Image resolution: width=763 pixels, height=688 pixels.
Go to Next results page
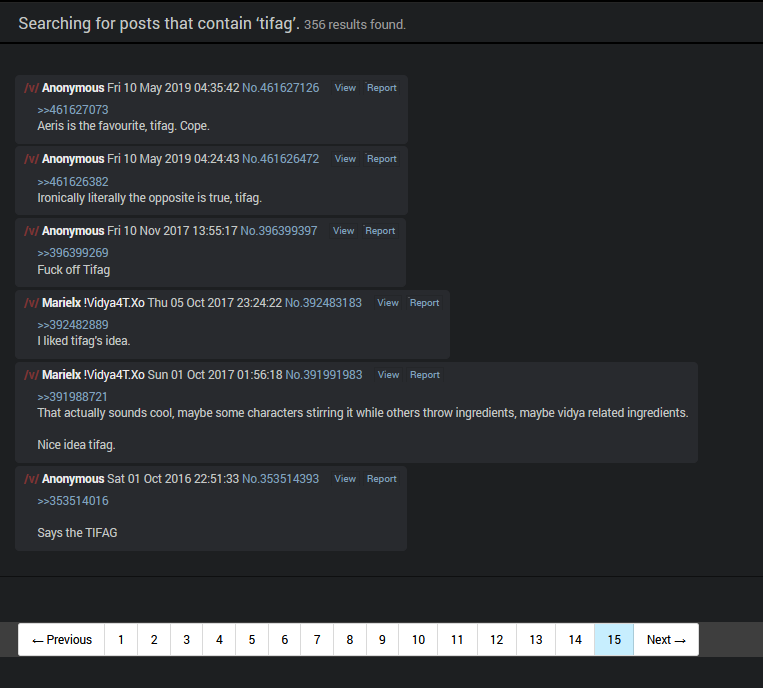point(666,640)
